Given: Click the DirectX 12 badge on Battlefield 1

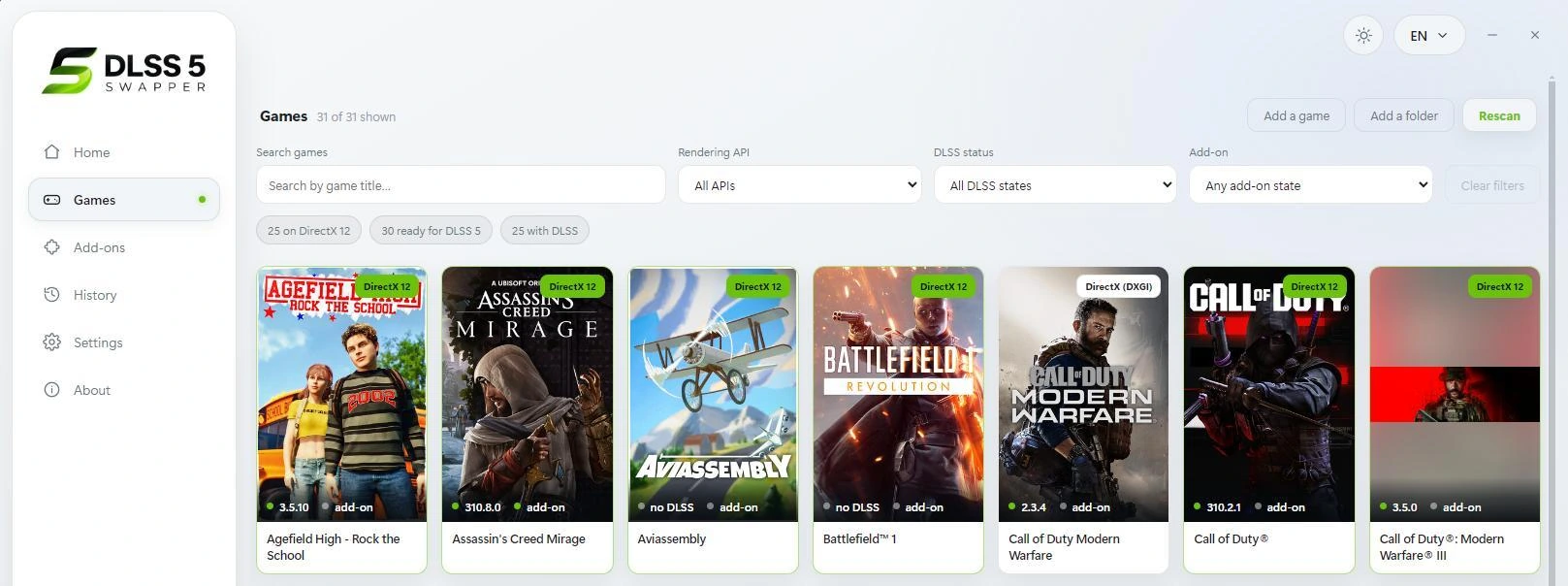Looking at the screenshot, I should pos(944,286).
